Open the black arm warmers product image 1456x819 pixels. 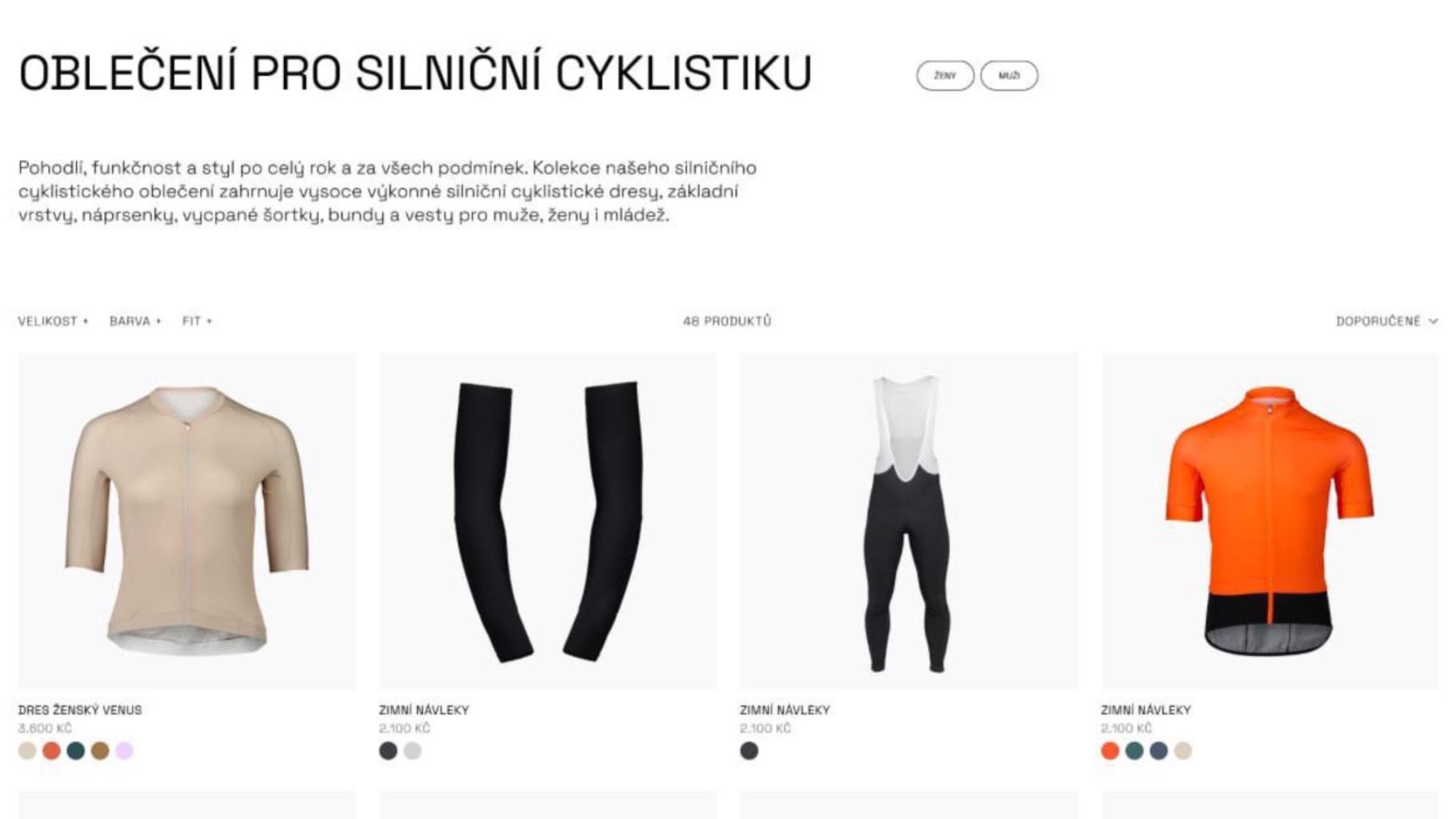548,521
